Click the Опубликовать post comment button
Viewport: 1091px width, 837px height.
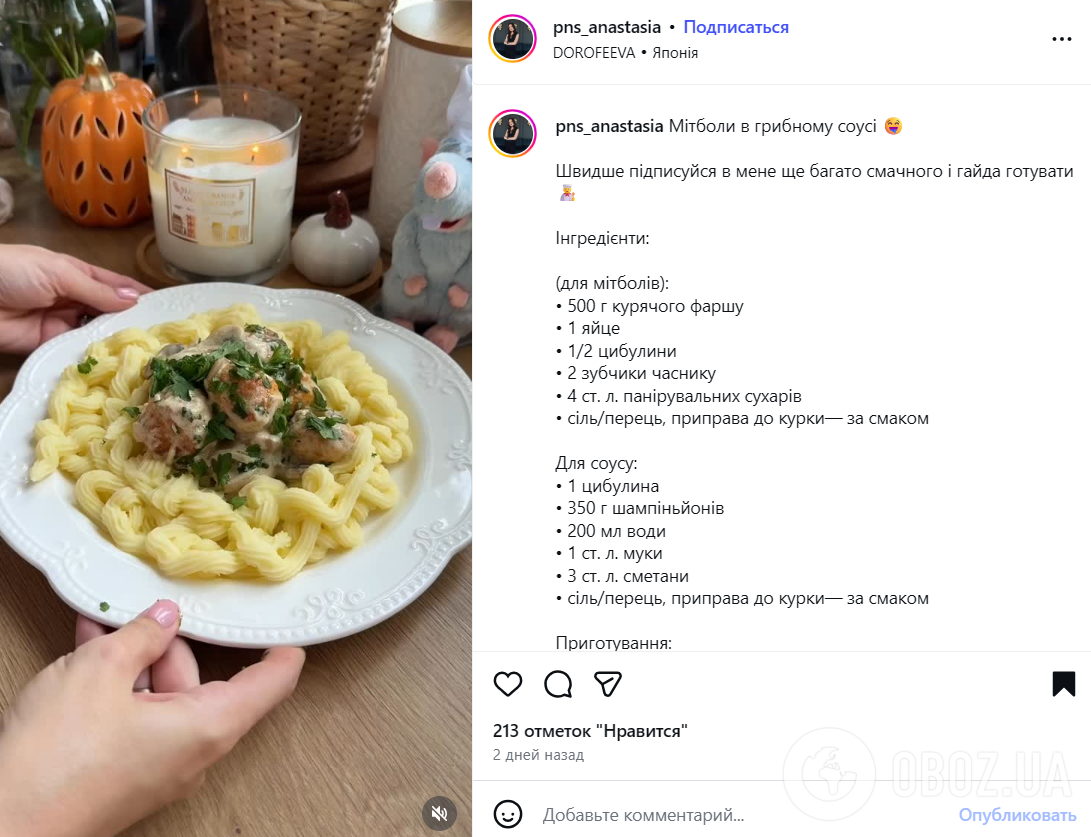tap(1017, 815)
